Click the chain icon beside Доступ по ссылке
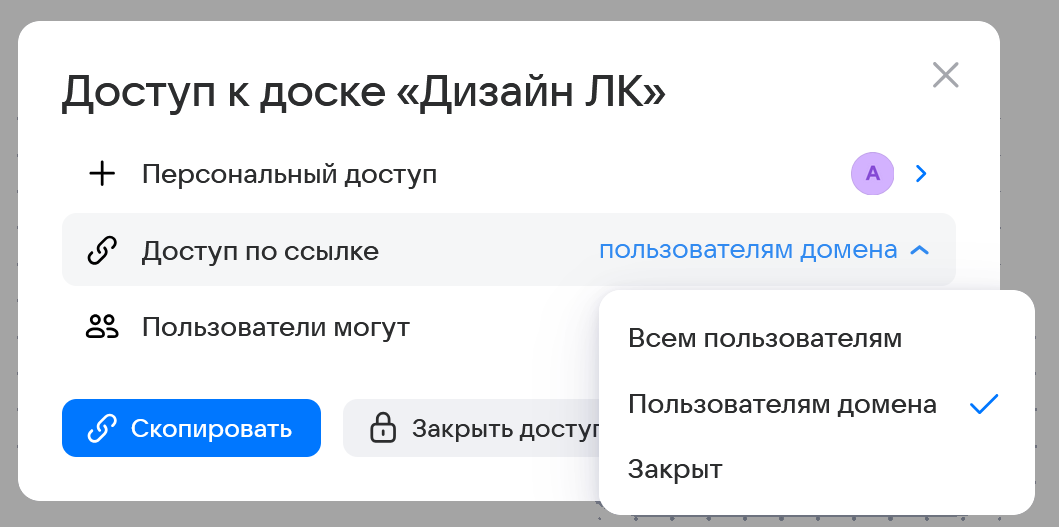1059x527 pixels. 102,251
